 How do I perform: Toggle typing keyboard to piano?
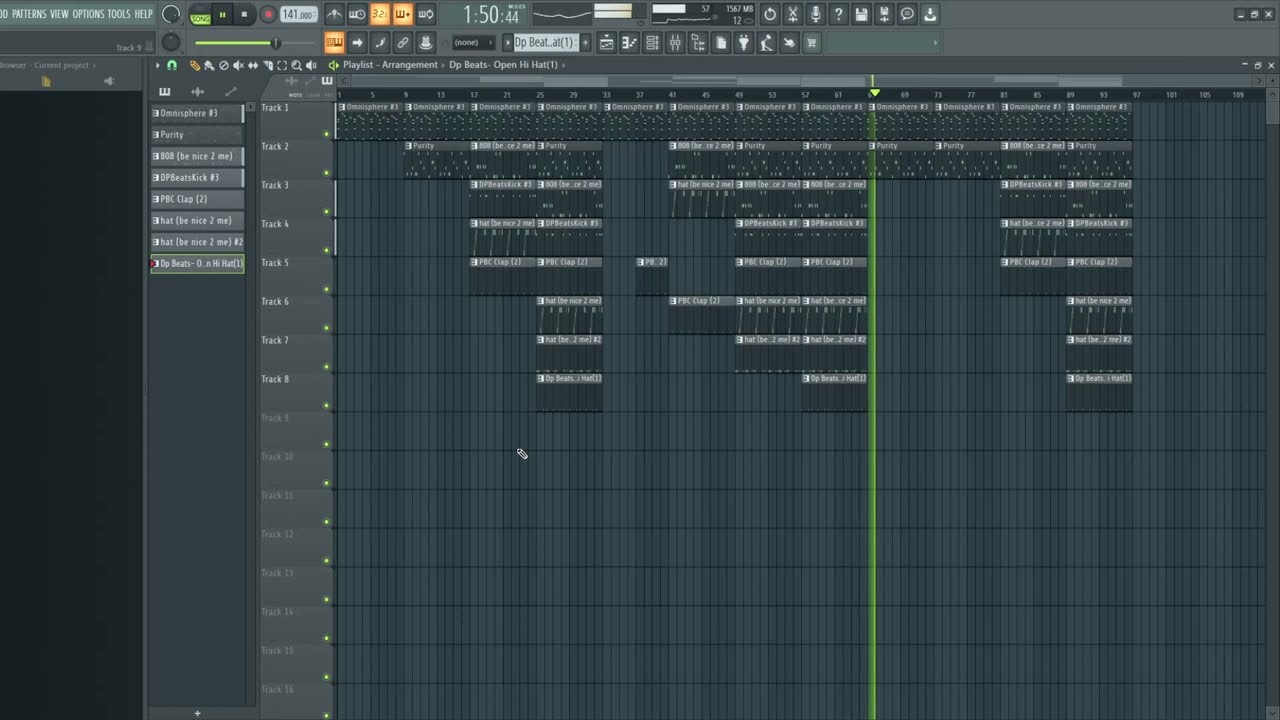[334, 43]
